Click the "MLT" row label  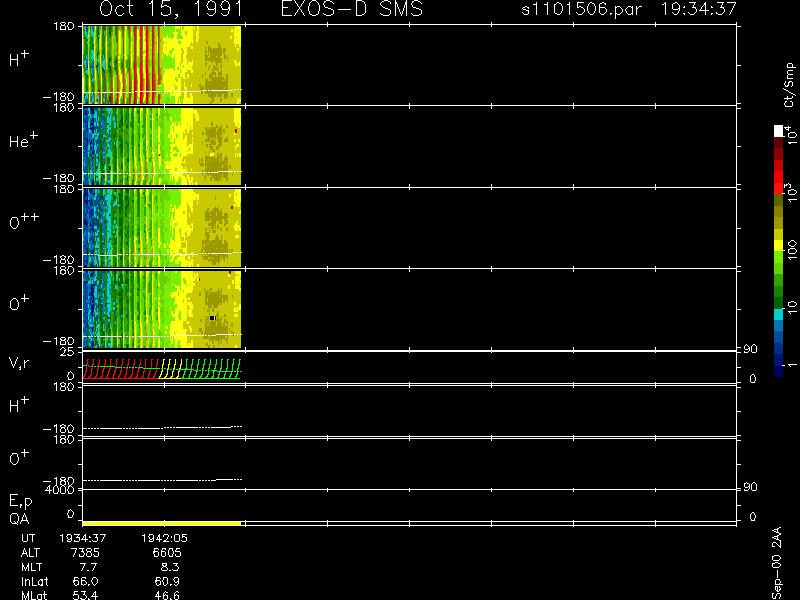pyautogui.click(x=31, y=567)
